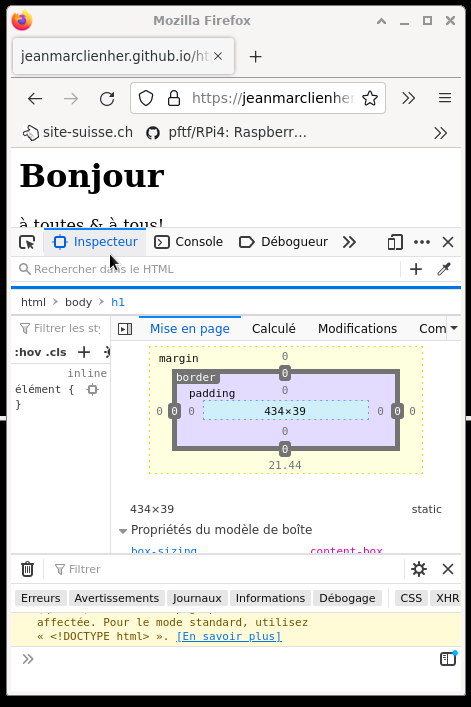Close the jeanmarclienher.github.io tab
471x707 pixels.
pyautogui.click(x=218, y=56)
